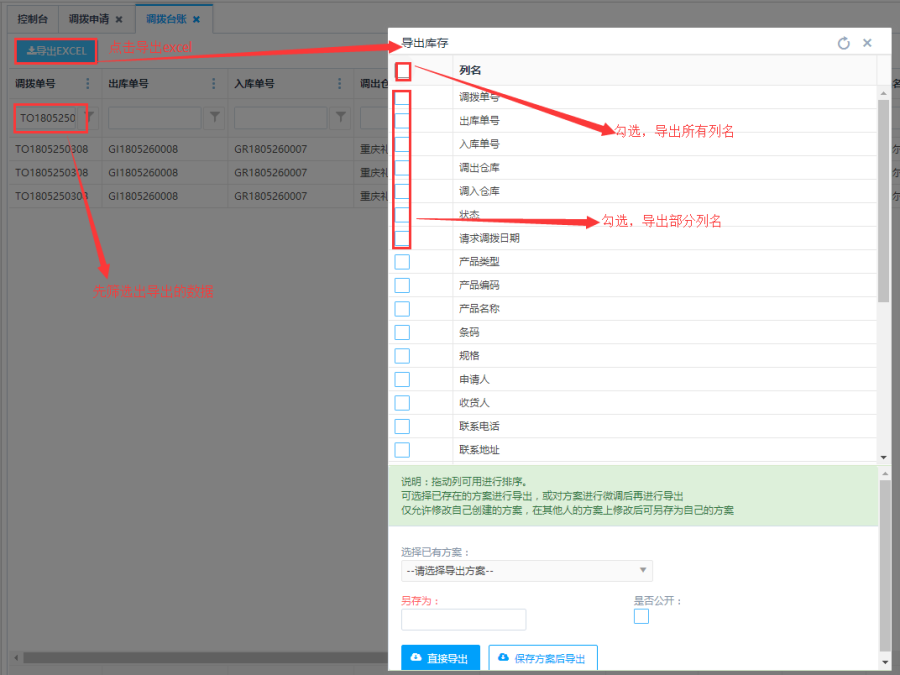Click the 保存方案后导出 button
The height and width of the screenshot is (675, 900).
(x=542, y=658)
